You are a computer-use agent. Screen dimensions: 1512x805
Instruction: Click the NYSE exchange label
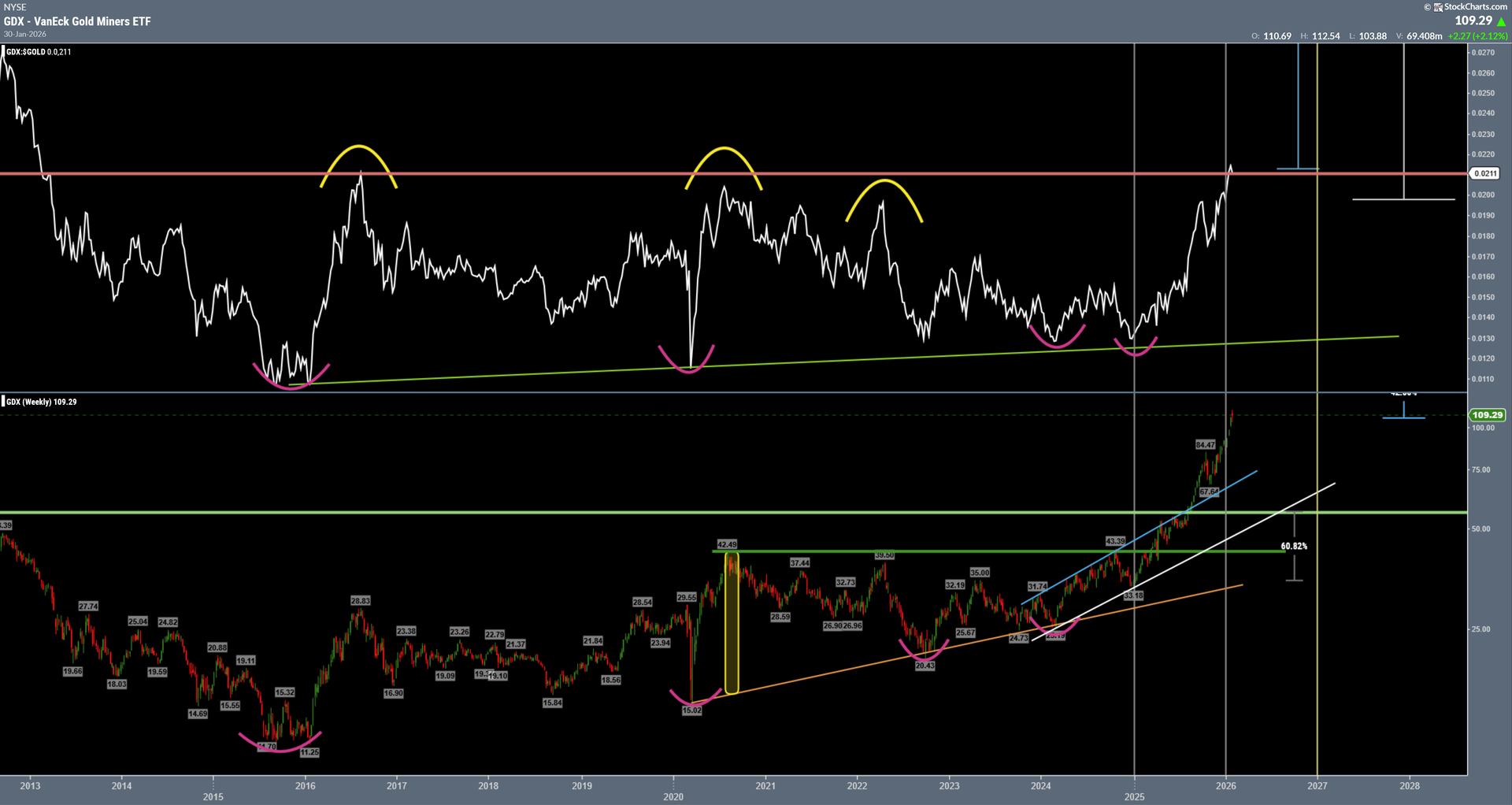(x=15, y=7)
